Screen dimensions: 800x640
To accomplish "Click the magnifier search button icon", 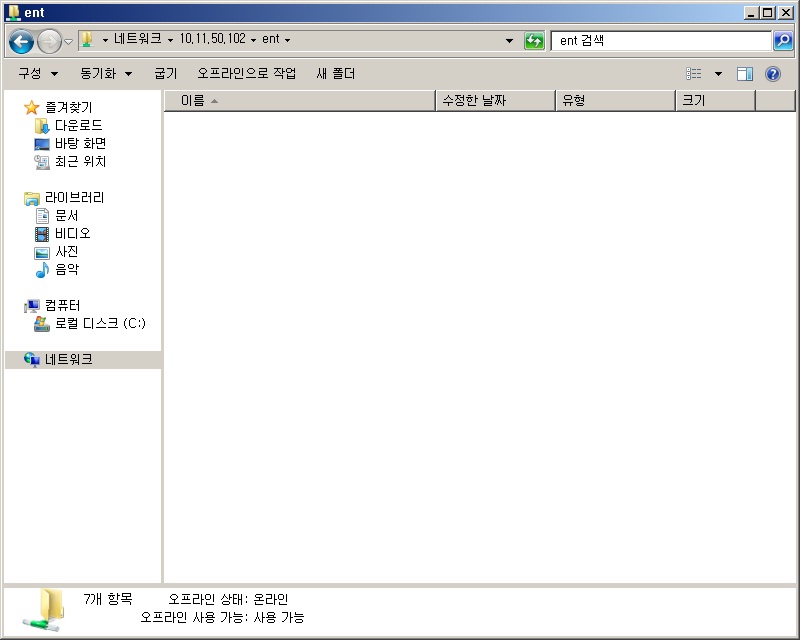I will [x=783, y=40].
